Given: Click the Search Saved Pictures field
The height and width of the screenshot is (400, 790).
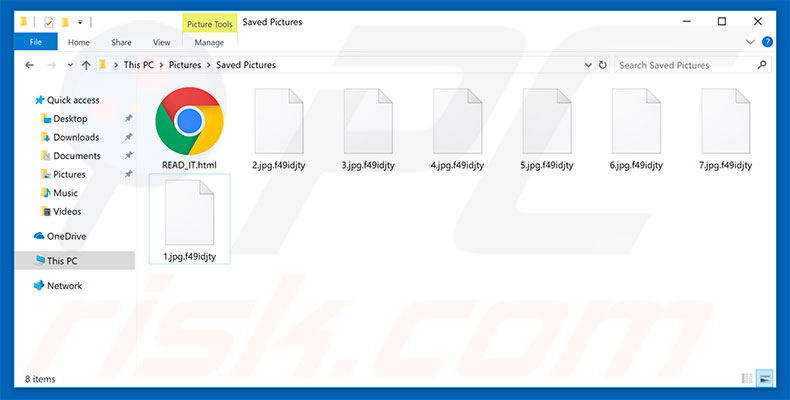Looking at the screenshot, I should (693, 65).
